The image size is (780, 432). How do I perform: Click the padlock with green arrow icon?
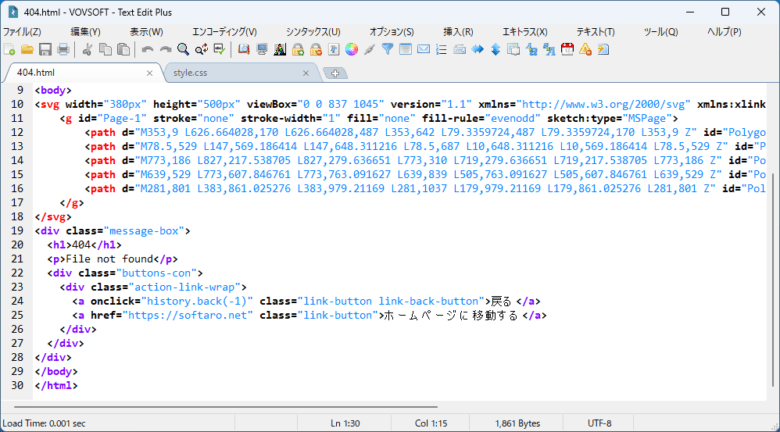[x=297, y=49]
